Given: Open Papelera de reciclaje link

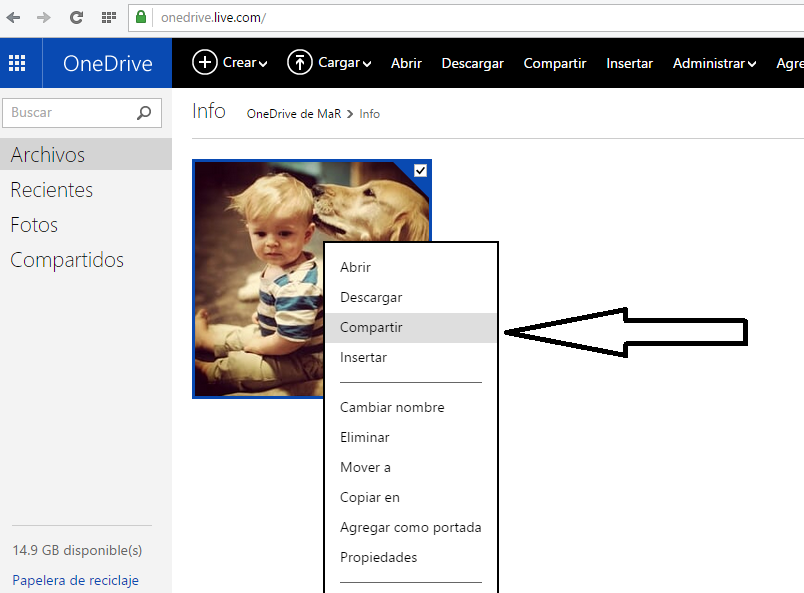Looking at the screenshot, I should click(x=75, y=580).
